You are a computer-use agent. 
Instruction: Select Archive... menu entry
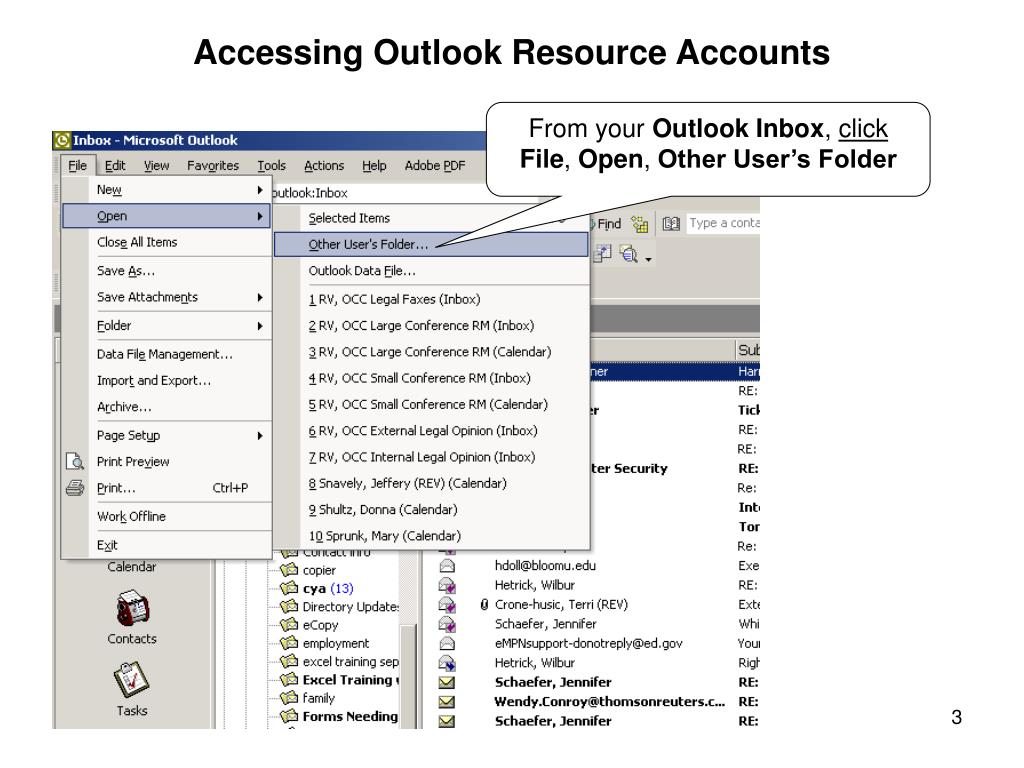click(x=167, y=407)
